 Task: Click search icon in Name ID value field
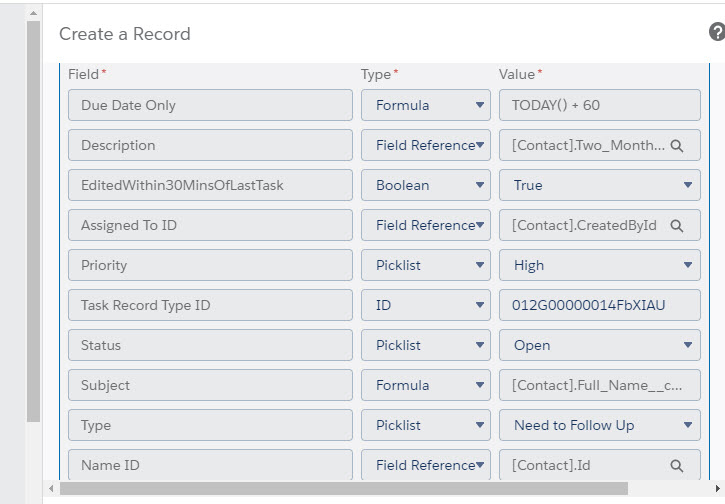[x=677, y=466]
